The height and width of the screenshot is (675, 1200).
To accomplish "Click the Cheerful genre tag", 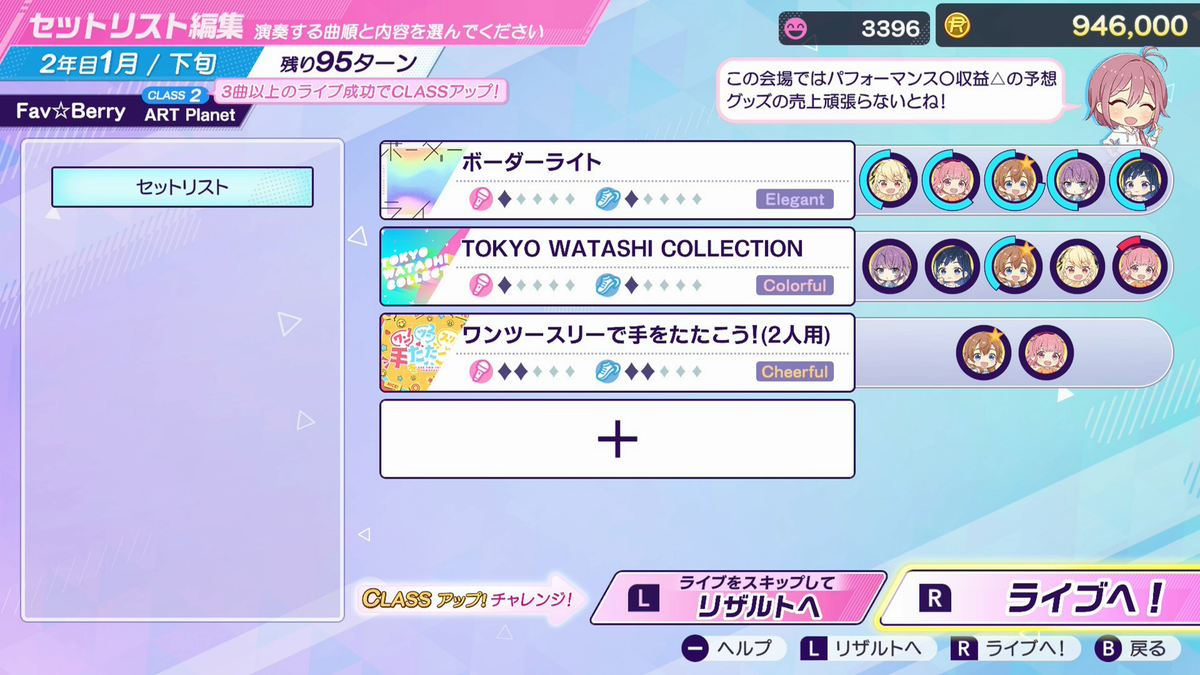I will (794, 371).
